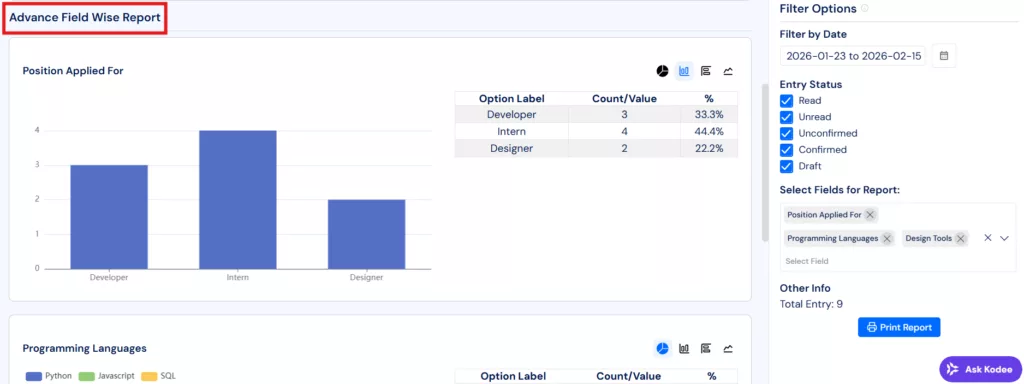Click the Count/Value header in first table
This screenshot has height=384, width=1024.
624,99
